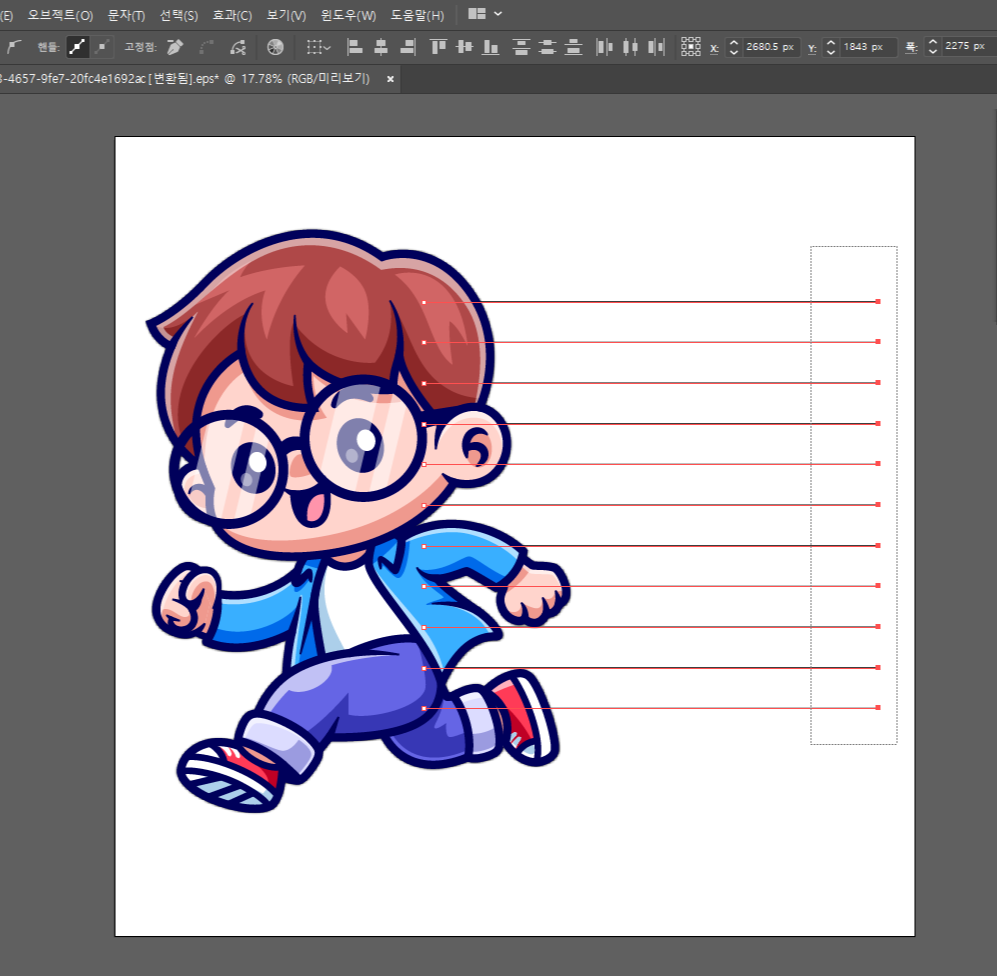Cut path at selected anchor points
The image size is (997, 976).
[238, 46]
